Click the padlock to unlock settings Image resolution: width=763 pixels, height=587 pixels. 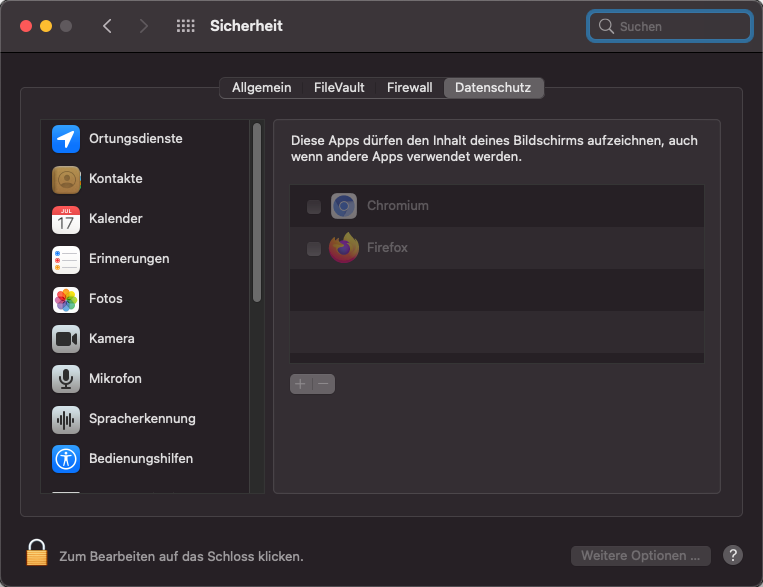[x=36, y=552]
